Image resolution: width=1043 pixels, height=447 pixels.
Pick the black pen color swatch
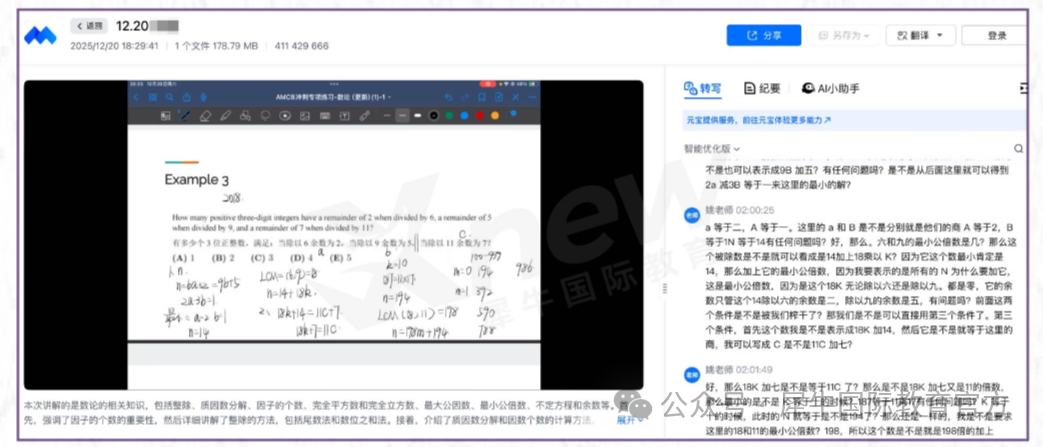[433, 115]
